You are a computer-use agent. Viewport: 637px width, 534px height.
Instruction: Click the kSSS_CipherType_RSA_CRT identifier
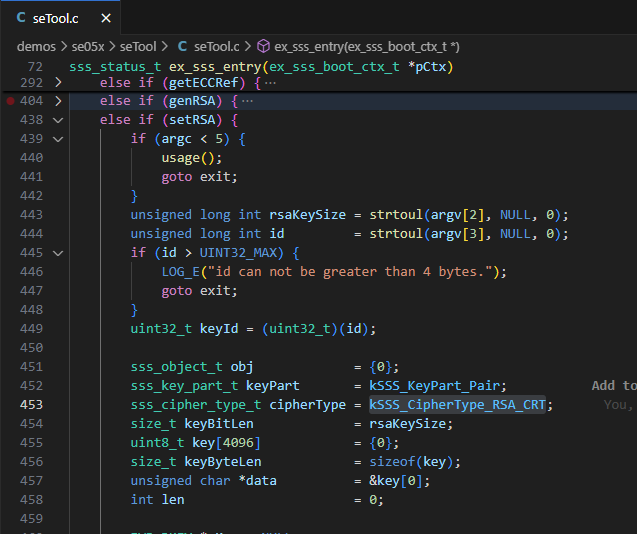[x=457, y=405]
